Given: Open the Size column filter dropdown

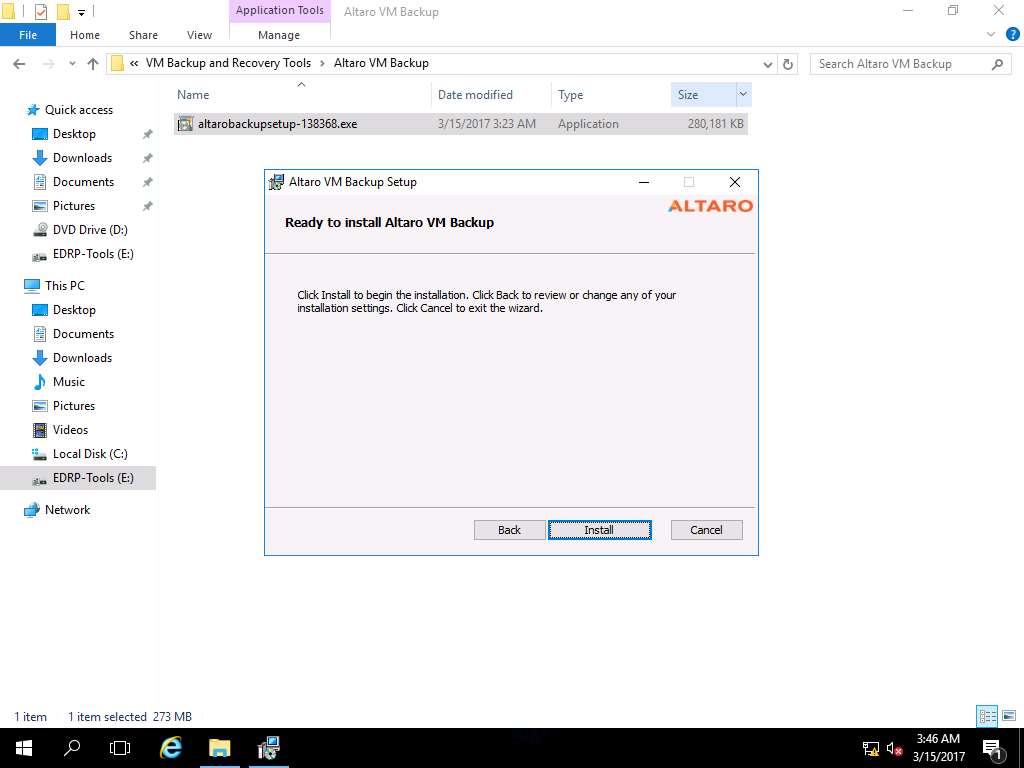Looking at the screenshot, I should [743, 95].
